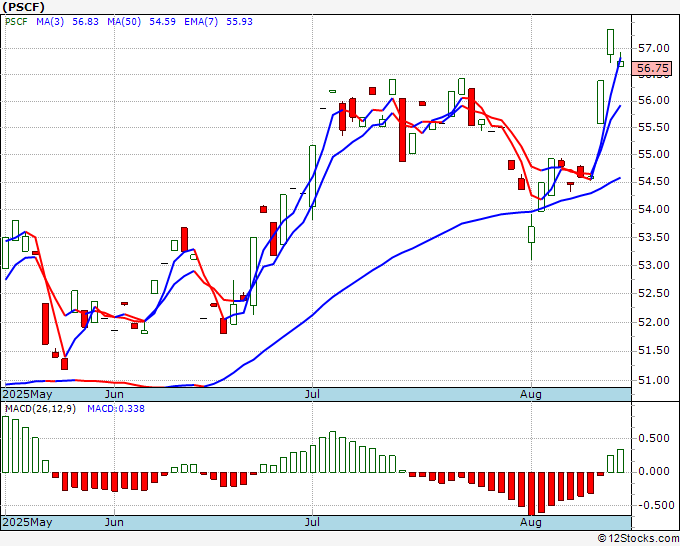Click the 56.00 price axis label

[x=654, y=100]
